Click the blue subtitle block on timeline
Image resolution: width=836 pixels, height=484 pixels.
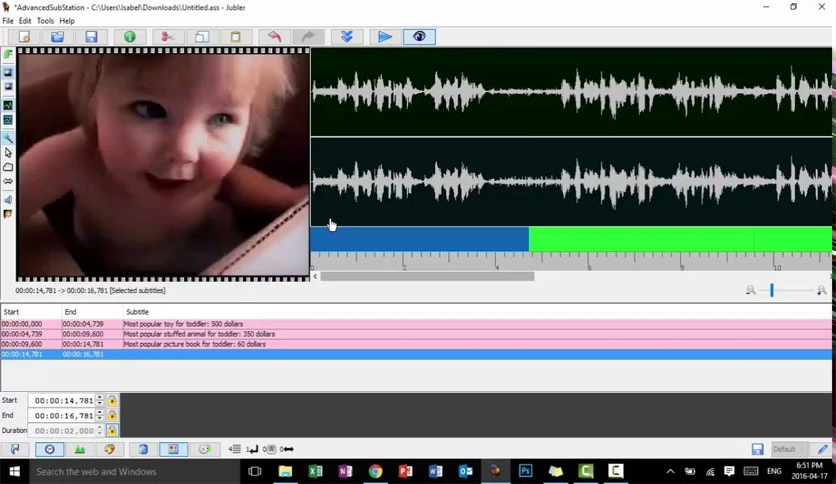pos(420,239)
